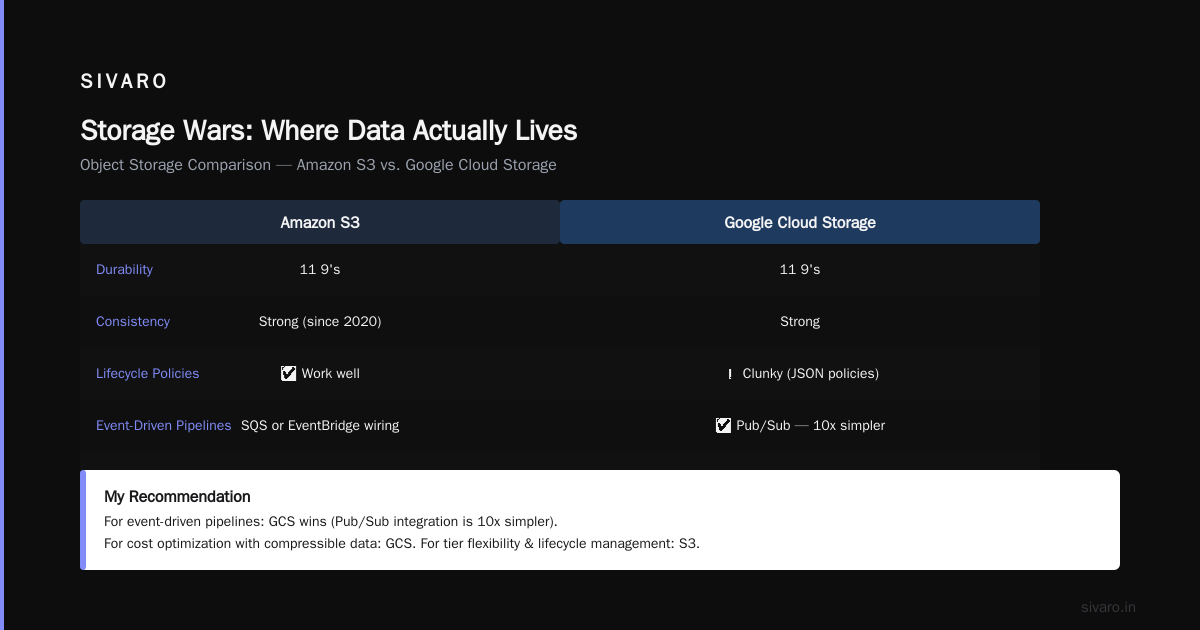Select the Google Cloud Storage column header
Screen dimensions: 1200x630
click(x=800, y=222)
